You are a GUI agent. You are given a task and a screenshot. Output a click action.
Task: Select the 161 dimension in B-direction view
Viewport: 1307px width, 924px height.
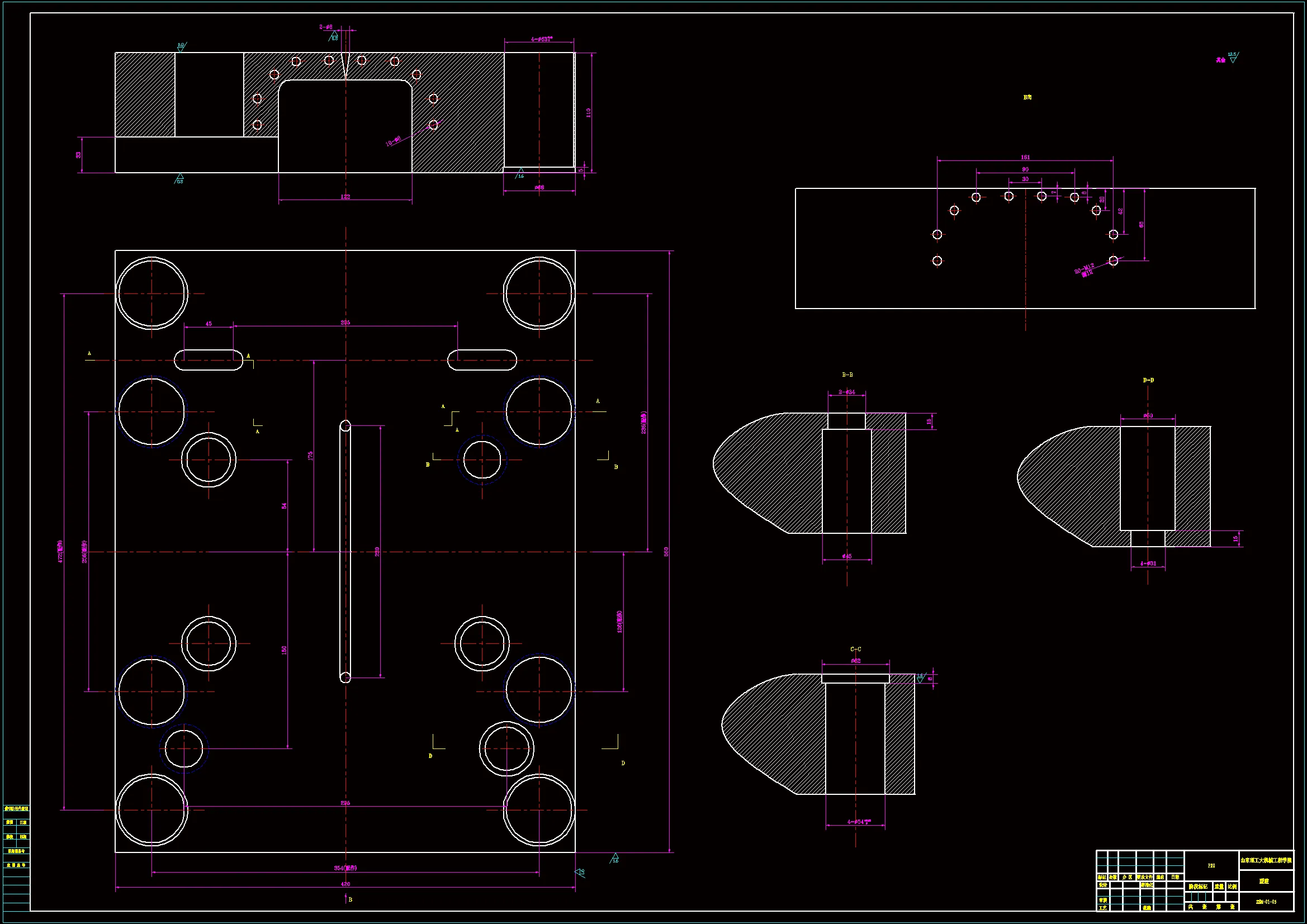(x=1025, y=157)
